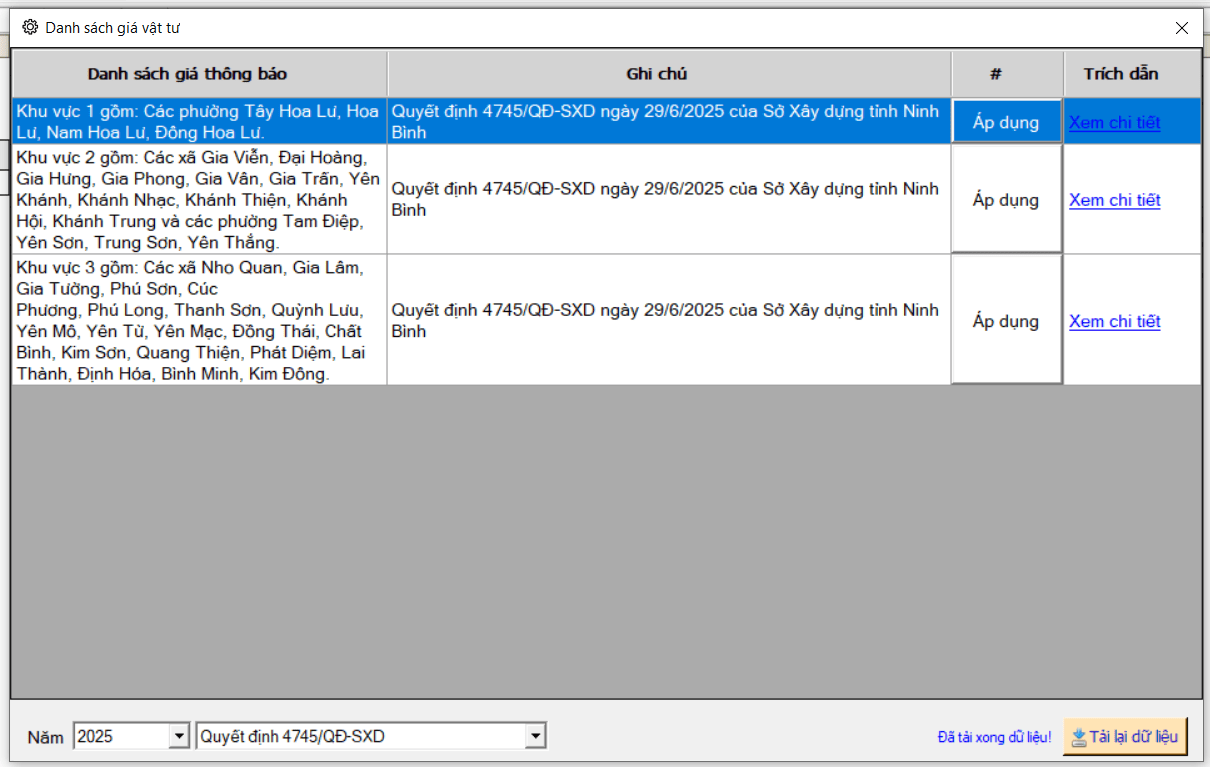This screenshot has width=1210, height=767.
Task: Click the Ghi chú cell of Khu vực 3
Action: click(668, 321)
